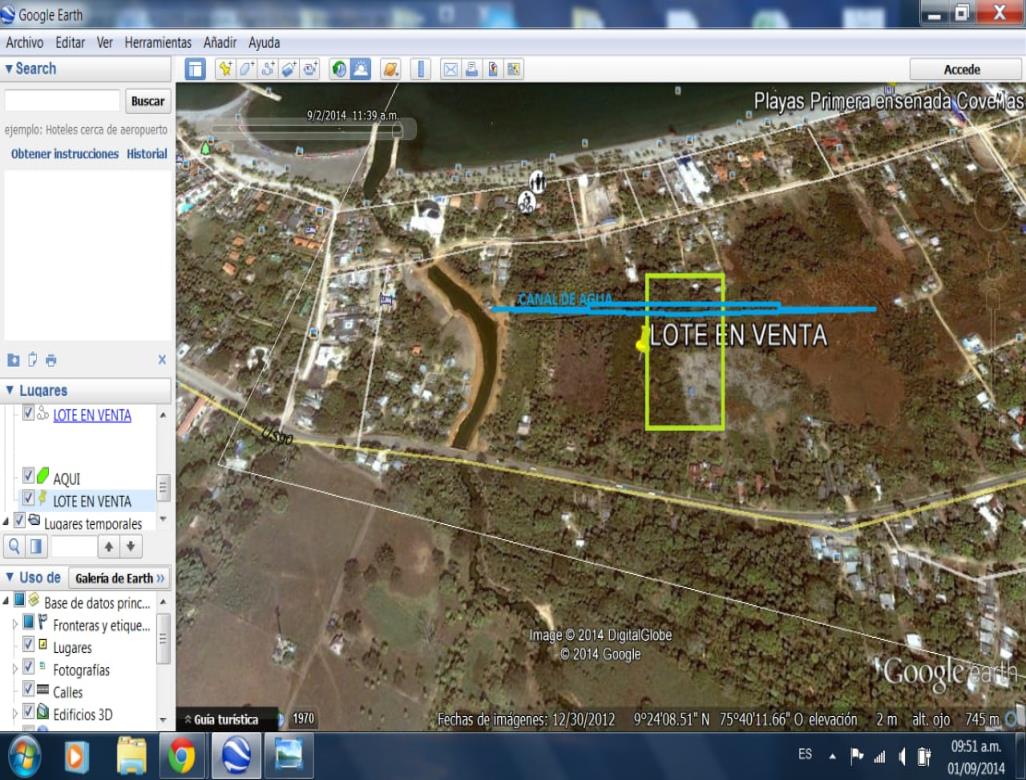Click the Obtener instrucciones link
This screenshot has width=1026, height=780.
tap(64, 154)
